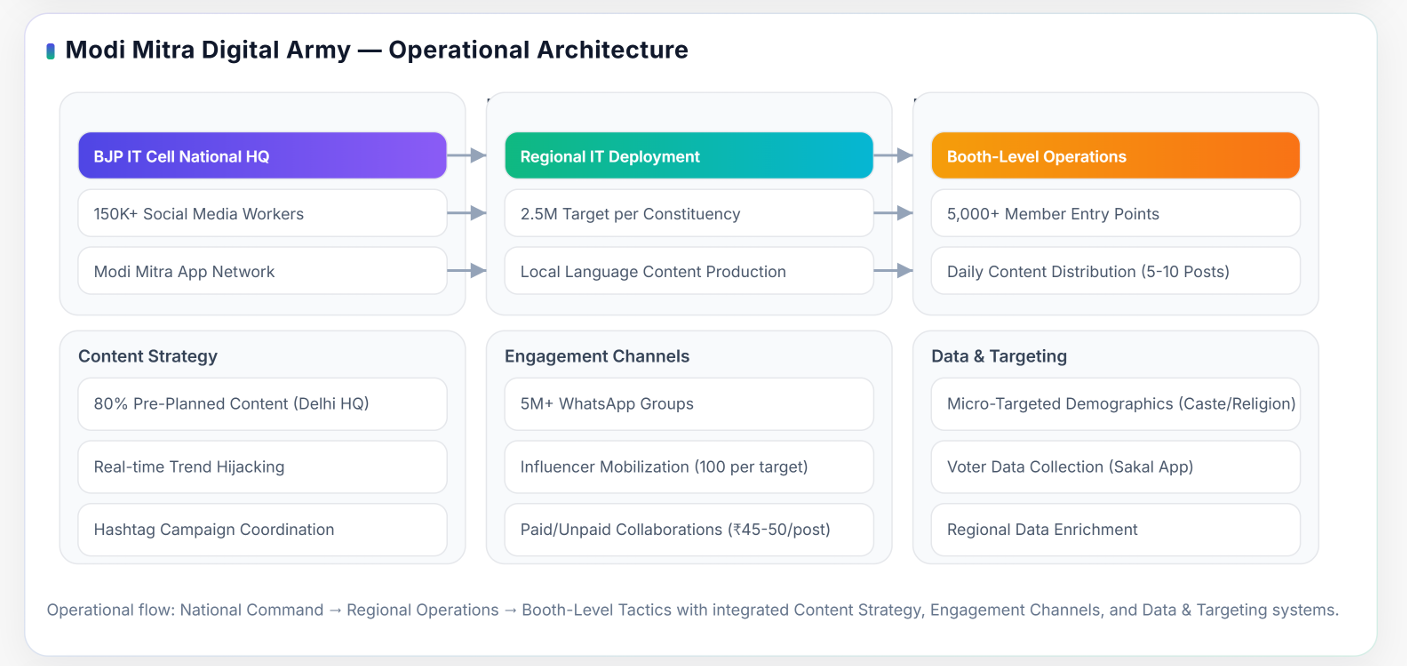Click the 5M+ WhatsApp Groups card
The height and width of the screenshot is (666, 1407).
tap(688, 403)
